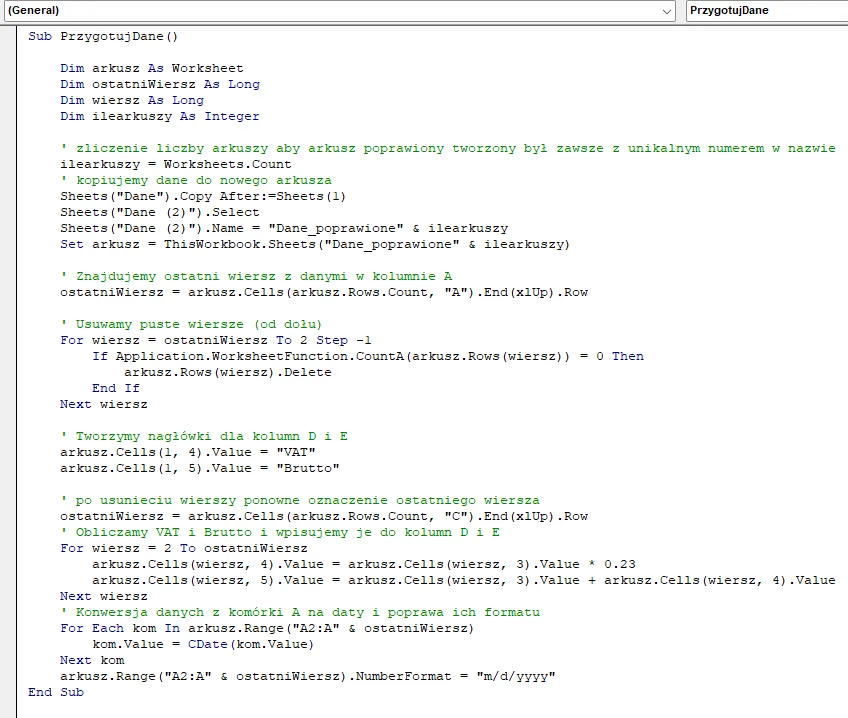
Task: Click the ilearkuszy = Worksheets.Count statement
Action: pyautogui.click(x=175, y=164)
